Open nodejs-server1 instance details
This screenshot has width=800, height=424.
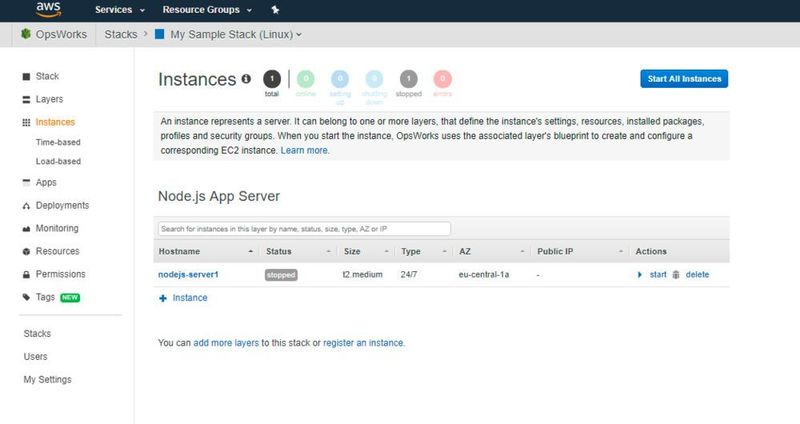point(188,275)
